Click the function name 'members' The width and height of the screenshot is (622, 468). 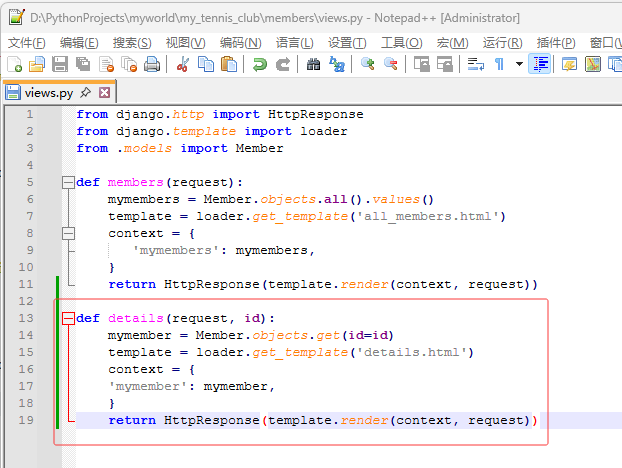[x=136, y=182]
